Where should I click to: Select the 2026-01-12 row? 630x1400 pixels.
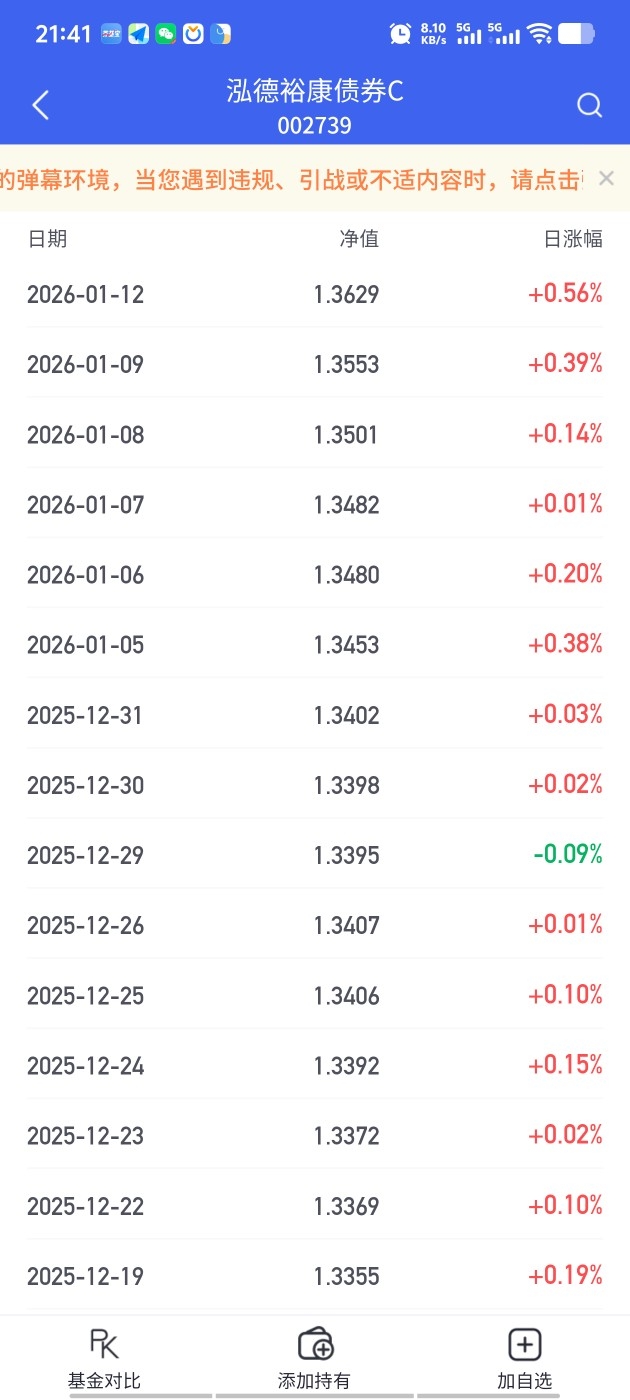[315, 294]
